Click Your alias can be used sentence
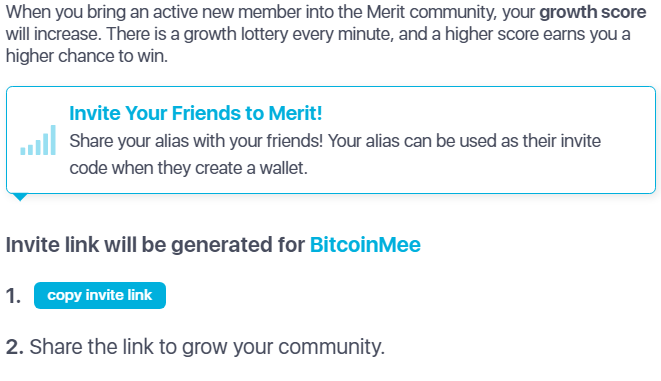Screen dimensions: 661x381 [x=464, y=141]
